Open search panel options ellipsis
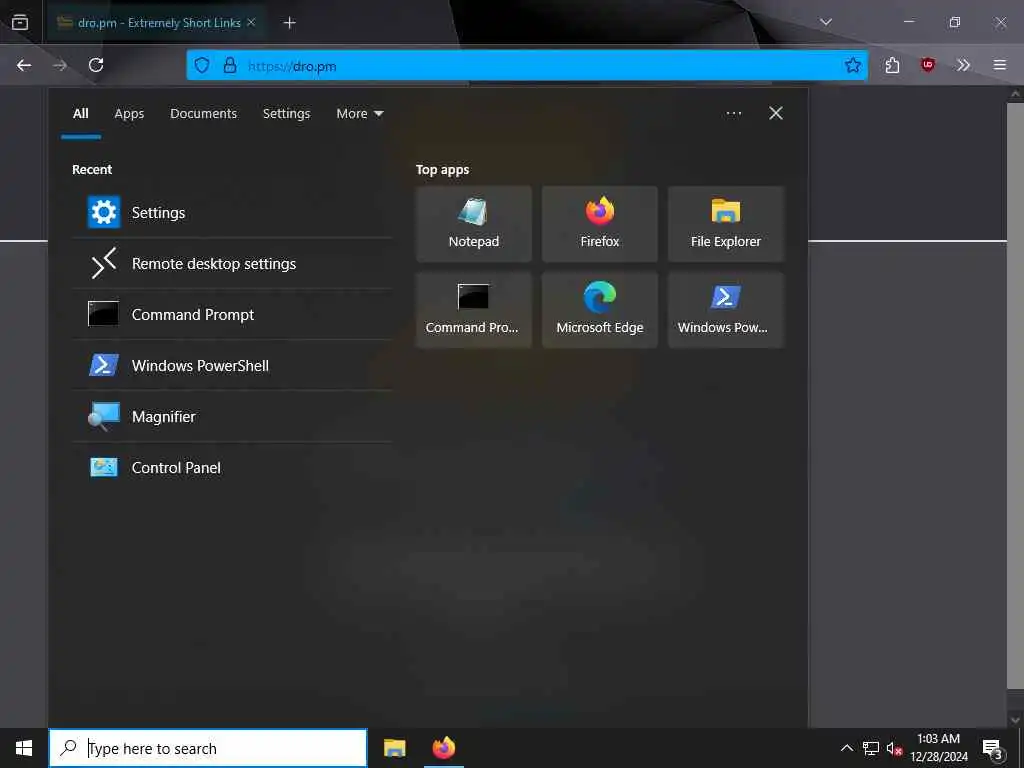Viewport: 1024px width, 768px height. [x=733, y=114]
